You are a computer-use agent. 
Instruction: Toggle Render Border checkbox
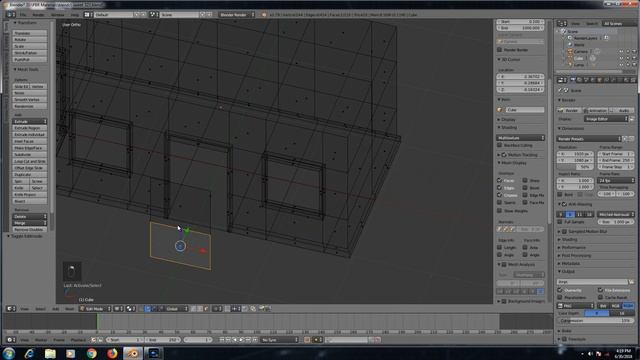(x=500, y=50)
